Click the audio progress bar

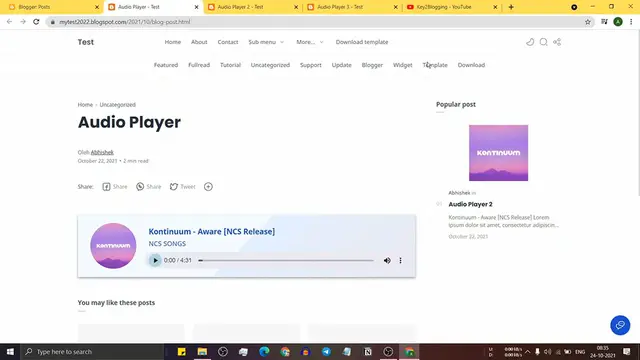click(286, 260)
